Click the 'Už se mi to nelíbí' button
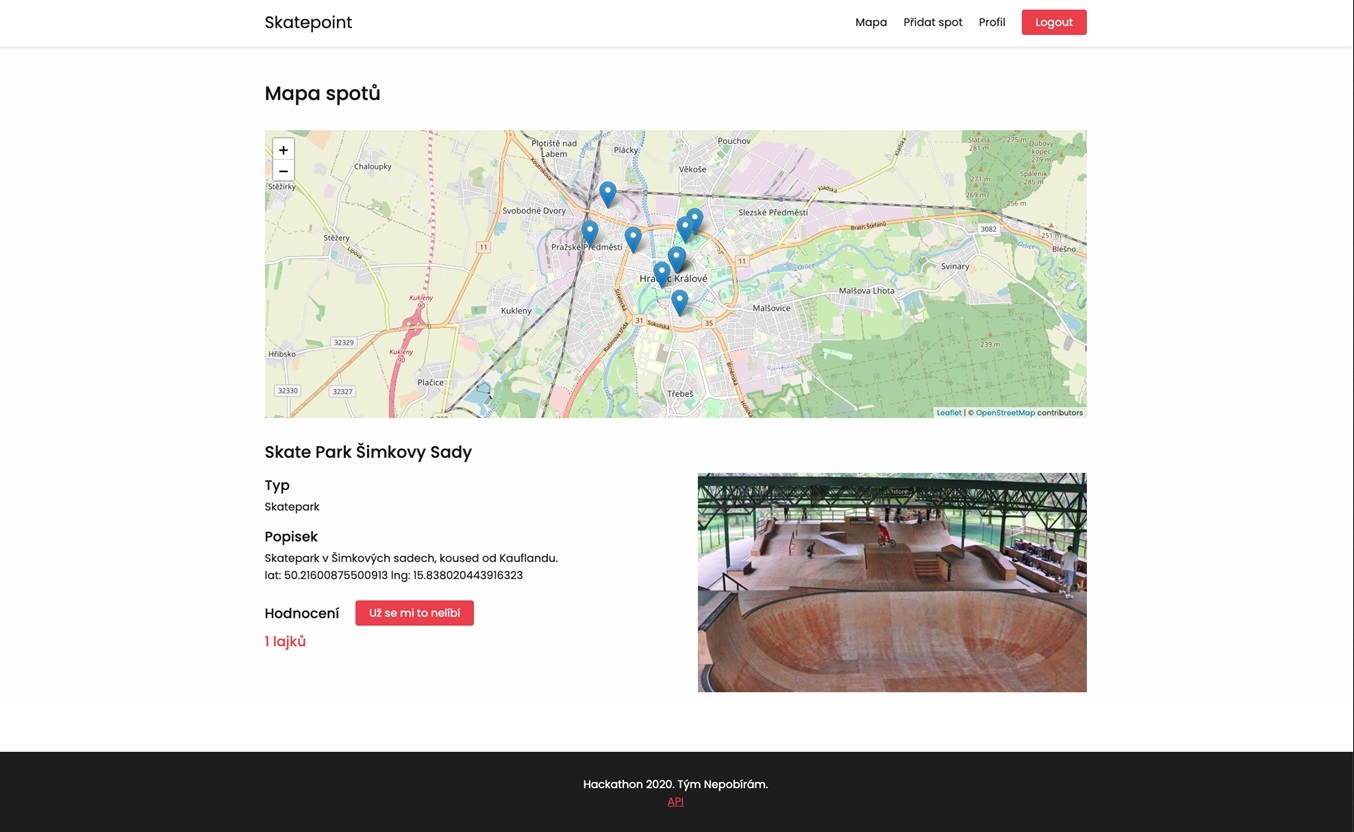 (414, 613)
